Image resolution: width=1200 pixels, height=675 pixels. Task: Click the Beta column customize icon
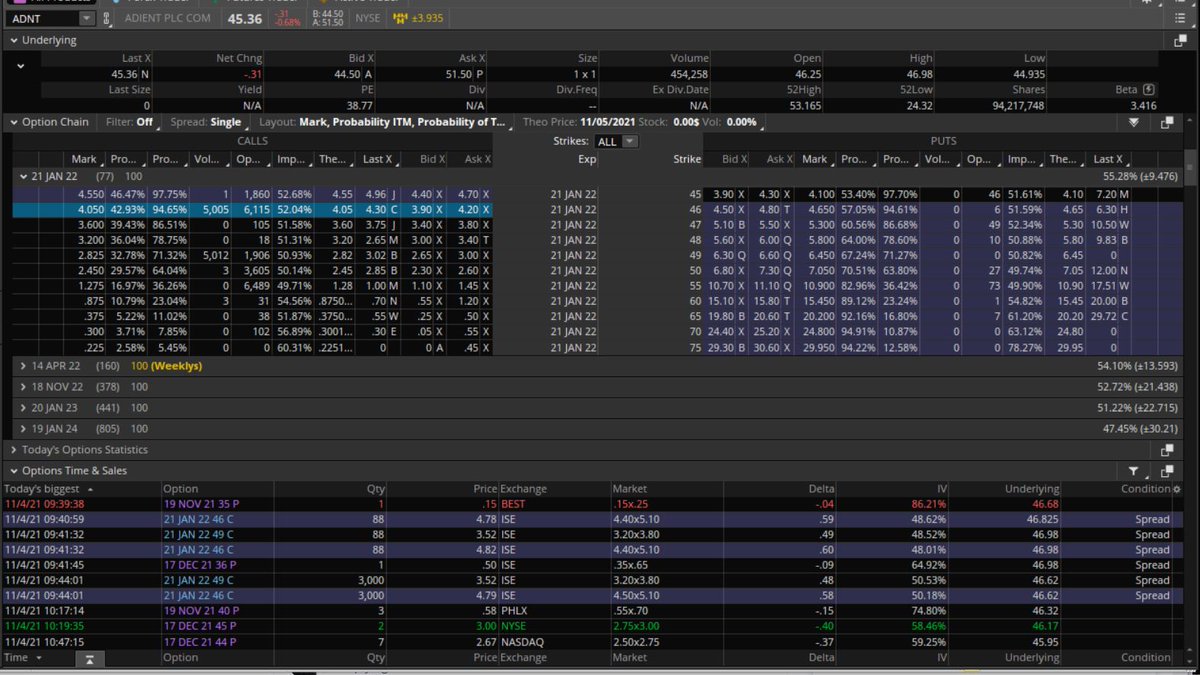1148,90
